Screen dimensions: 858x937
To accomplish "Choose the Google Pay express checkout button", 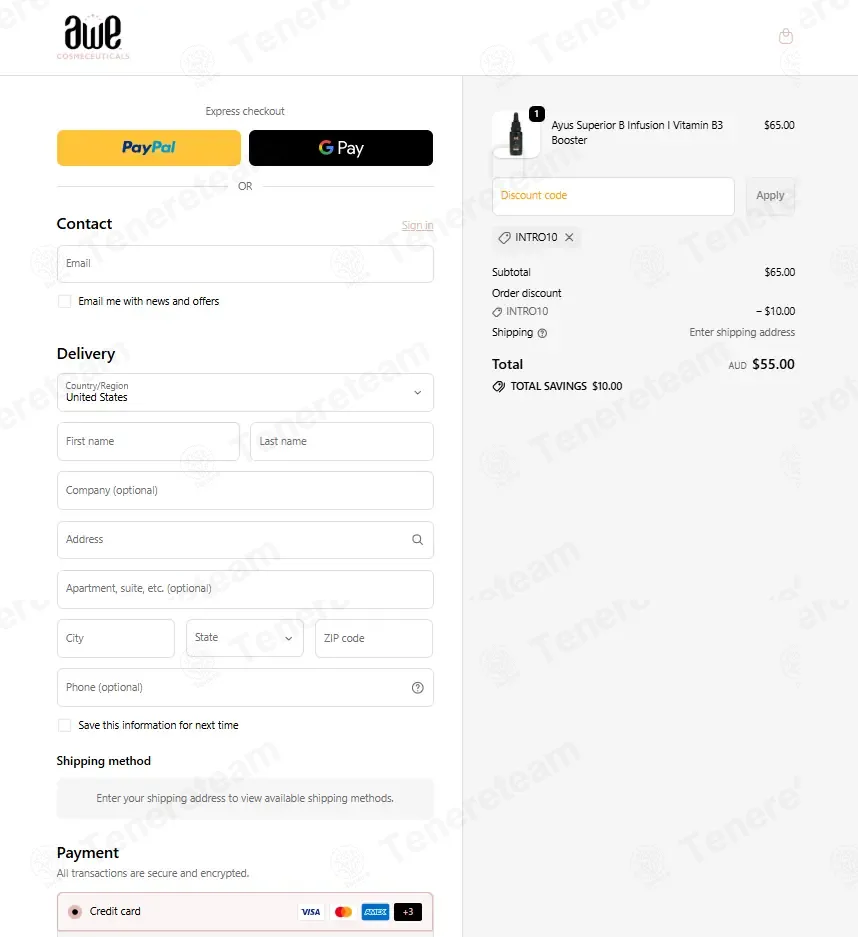I will (341, 148).
